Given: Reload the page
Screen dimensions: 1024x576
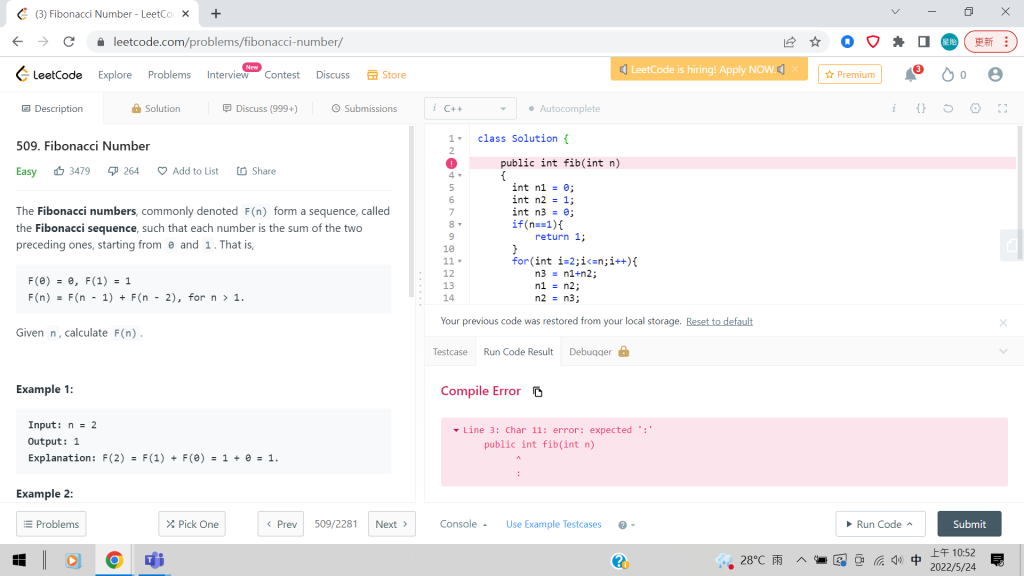Looking at the screenshot, I should click(69, 42).
